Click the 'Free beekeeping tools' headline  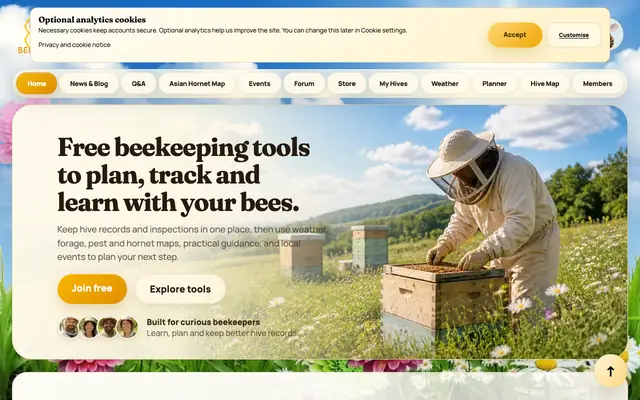pyautogui.click(x=184, y=175)
